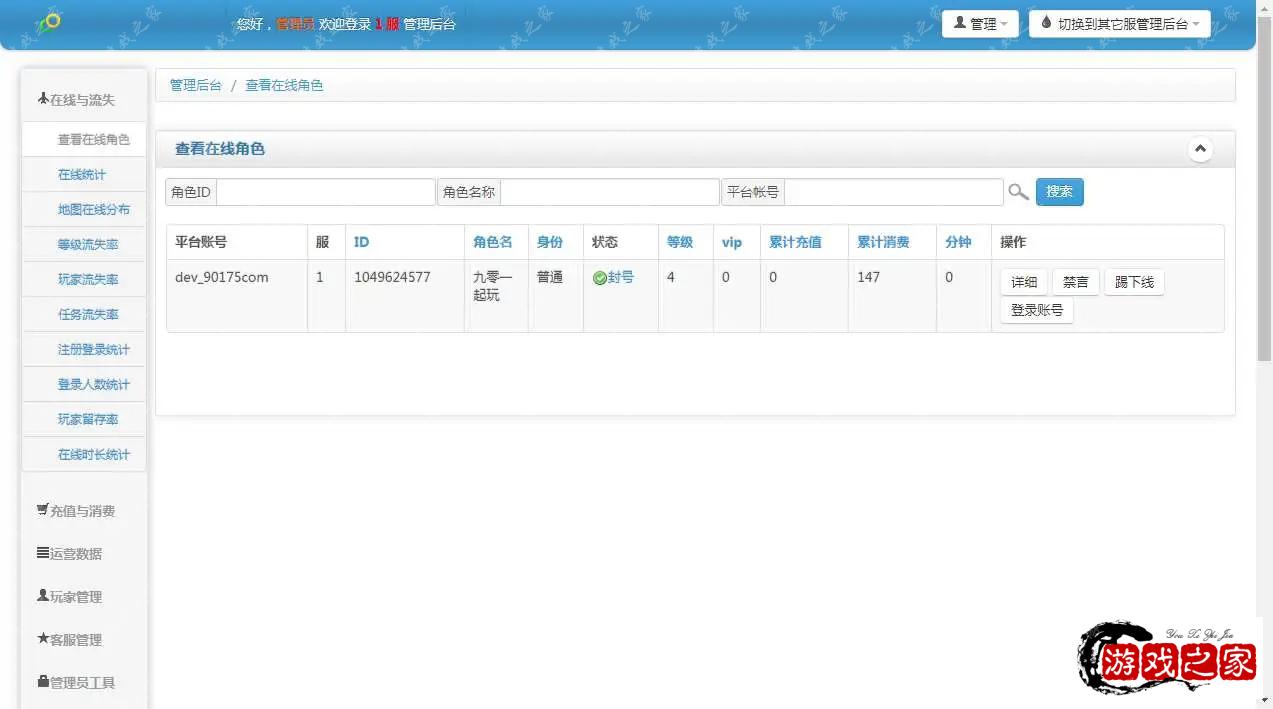1273x709 pixels.
Task: Click the 登录账号 button
Action: click(x=1036, y=311)
